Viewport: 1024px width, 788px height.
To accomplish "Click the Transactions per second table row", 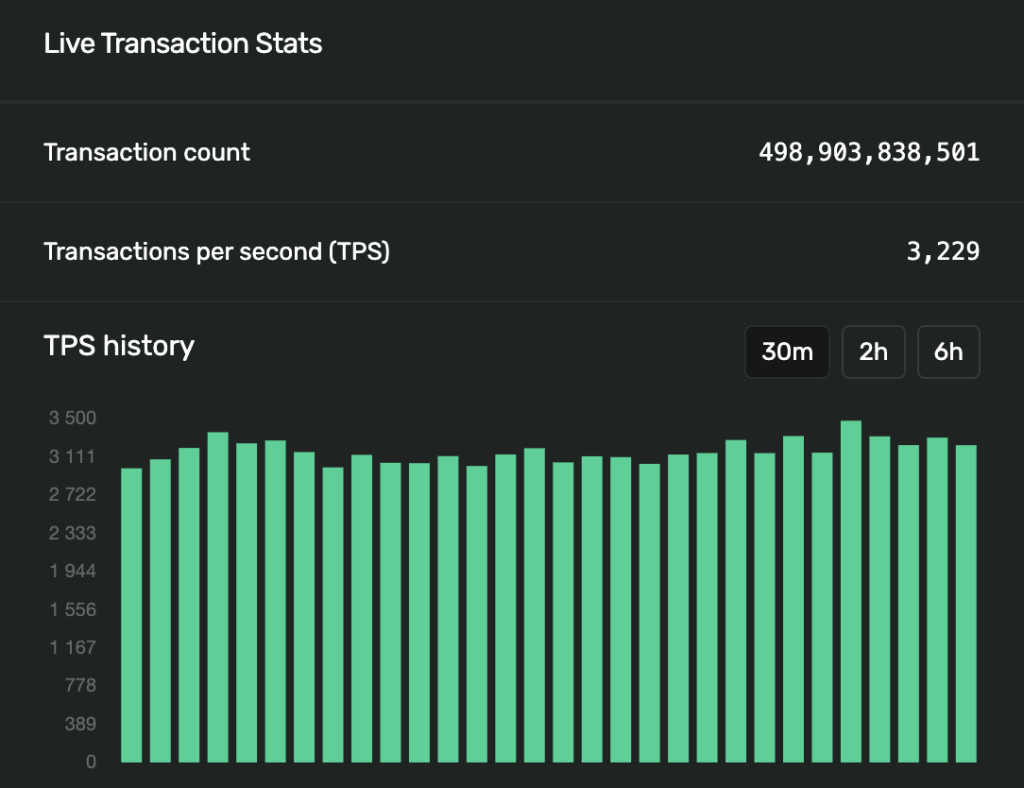I will coord(512,251).
